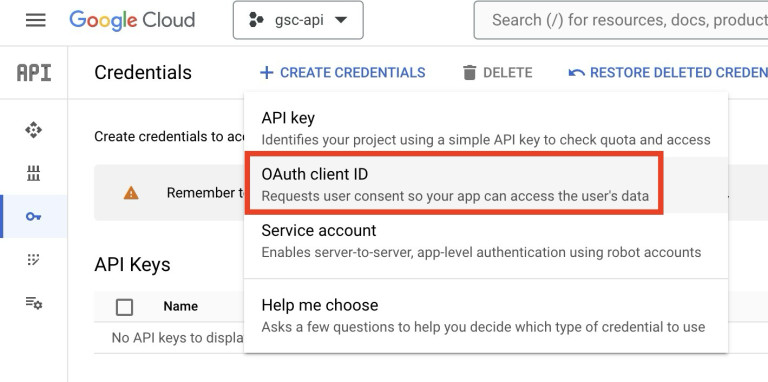Select the Credentials key icon in the sidebar
This screenshot has width=768, height=382.
33,216
